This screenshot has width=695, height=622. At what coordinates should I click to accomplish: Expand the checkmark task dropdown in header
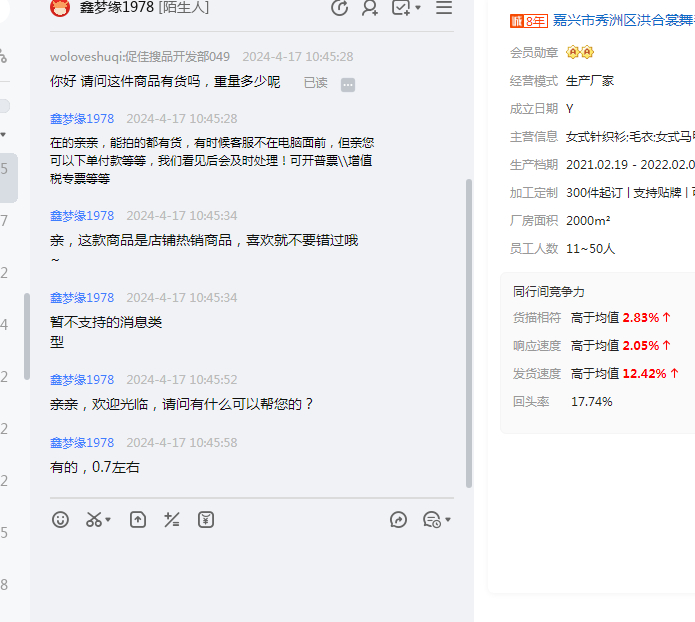[418, 8]
